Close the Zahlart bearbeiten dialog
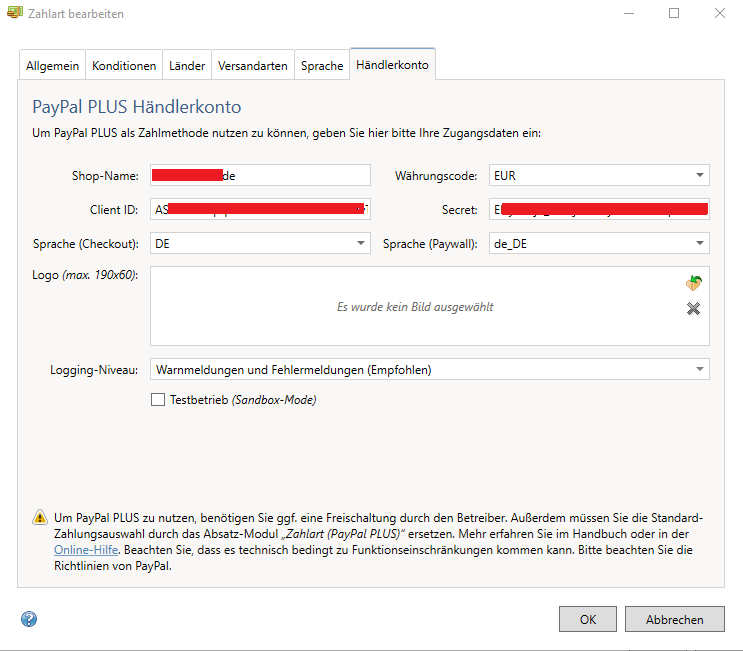The width and height of the screenshot is (743, 651). coord(720,13)
